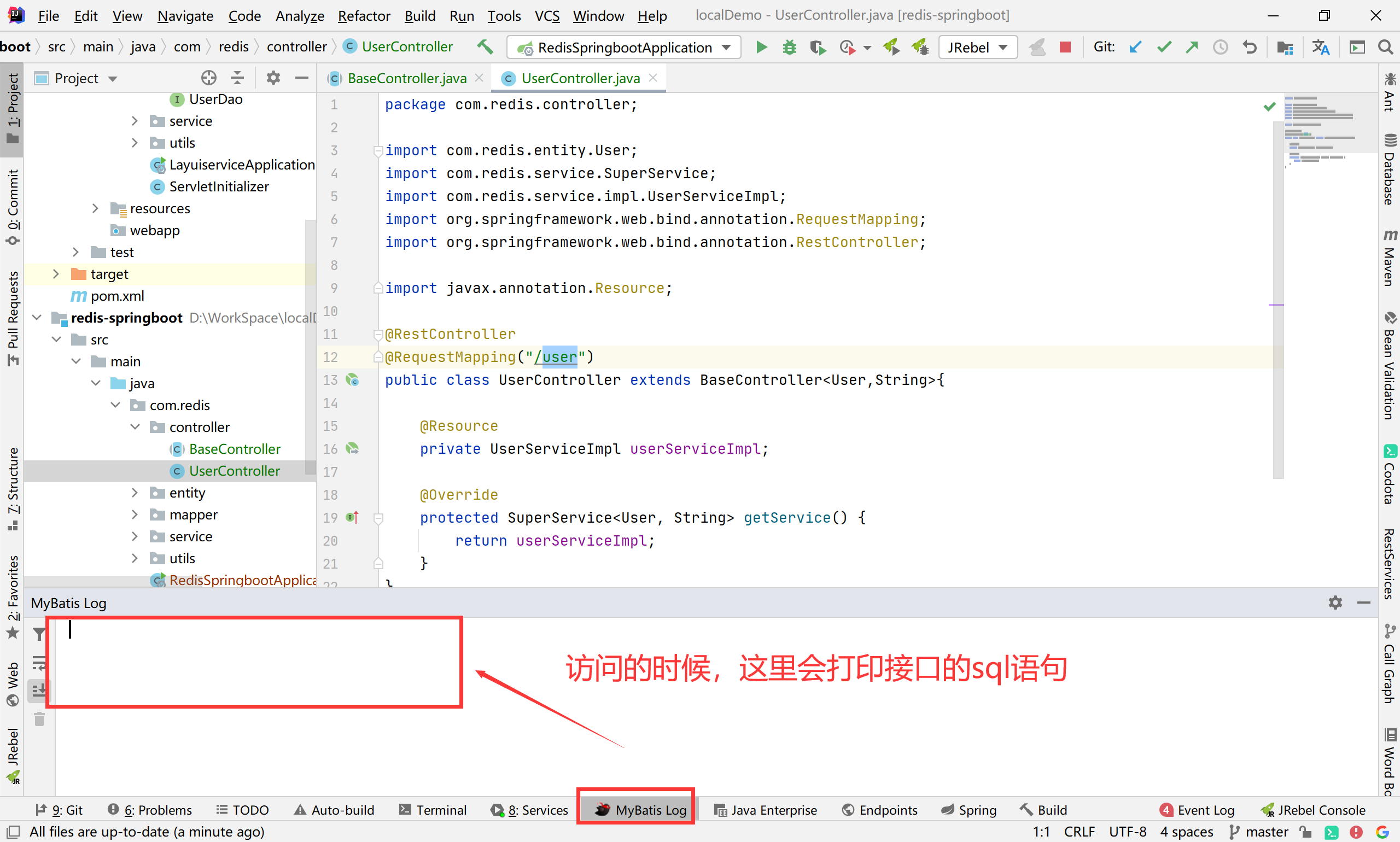Click the MyBatis Log trash clear icon
The width and height of the screenshot is (1400, 842).
click(x=39, y=720)
